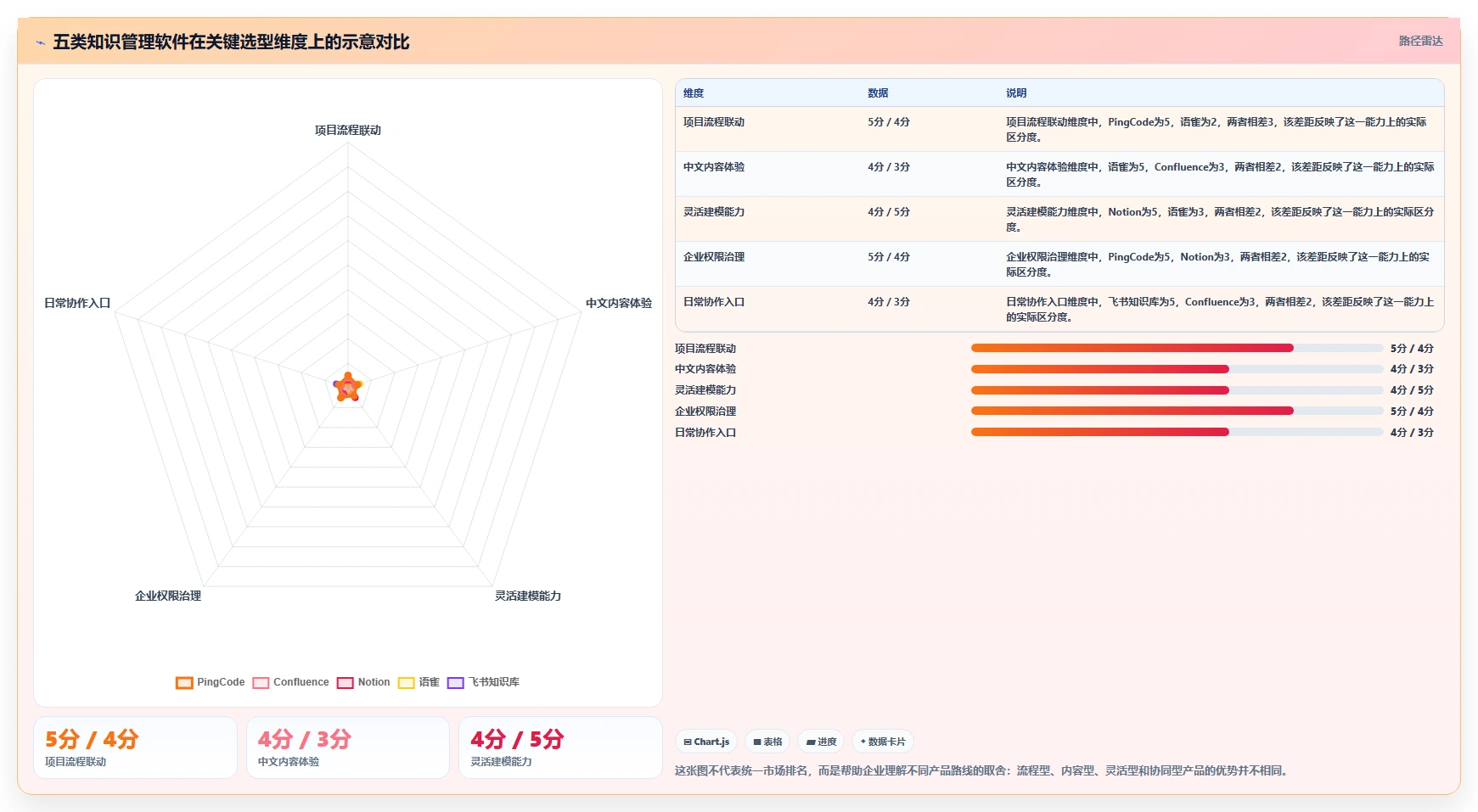1478x812 pixels.
Task: Click description cell mentioning Notion为5，语雀为3
Action: click(1220, 220)
